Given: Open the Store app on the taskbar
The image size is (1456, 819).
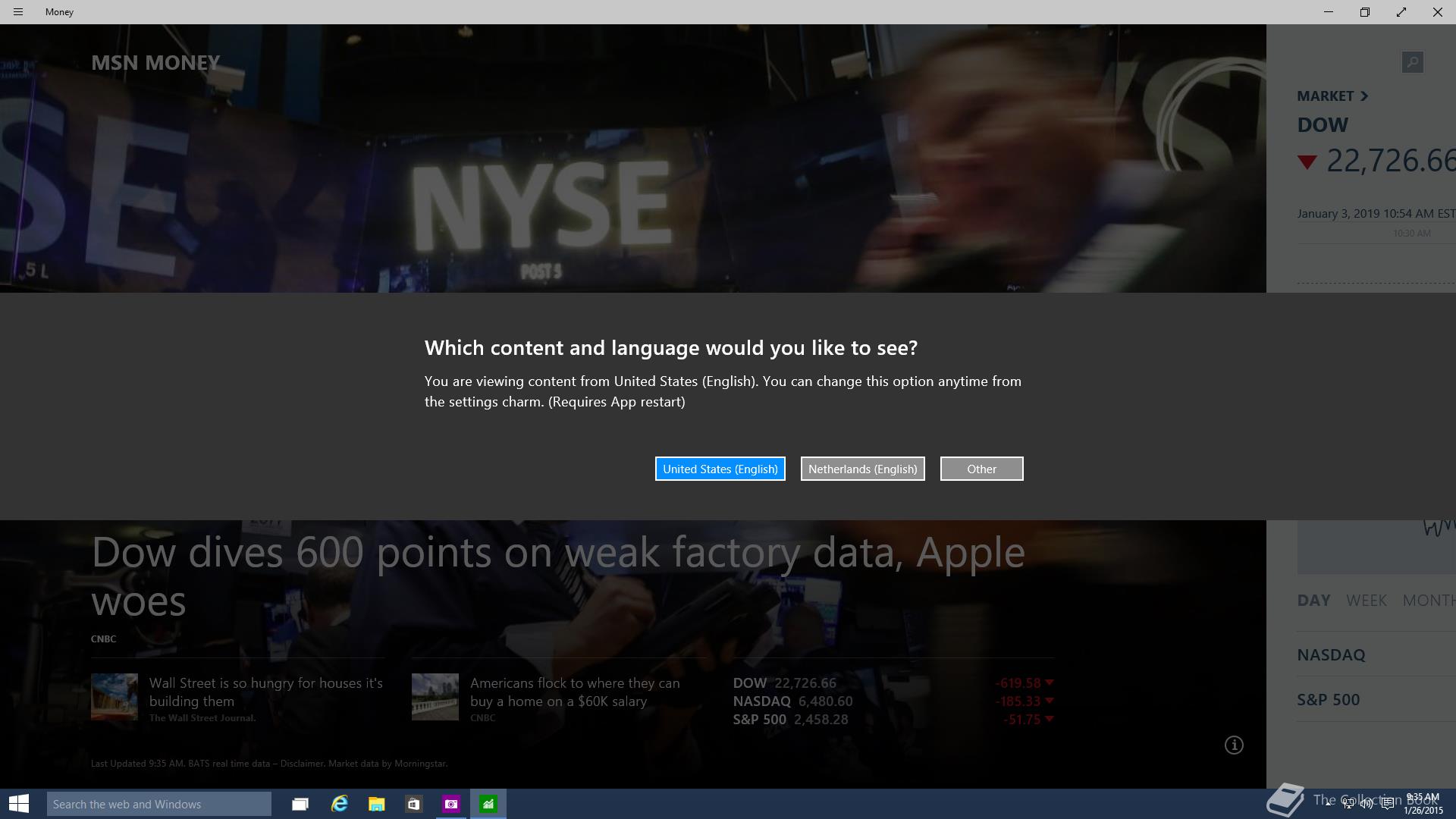Looking at the screenshot, I should click(413, 804).
